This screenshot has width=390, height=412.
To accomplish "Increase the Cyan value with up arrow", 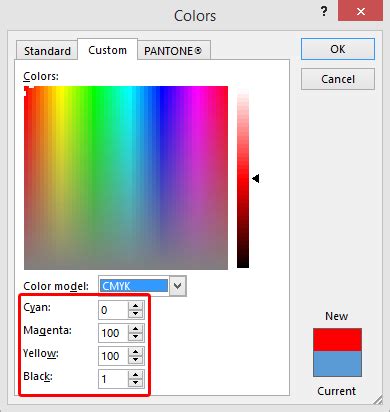I will (x=135, y=306).
